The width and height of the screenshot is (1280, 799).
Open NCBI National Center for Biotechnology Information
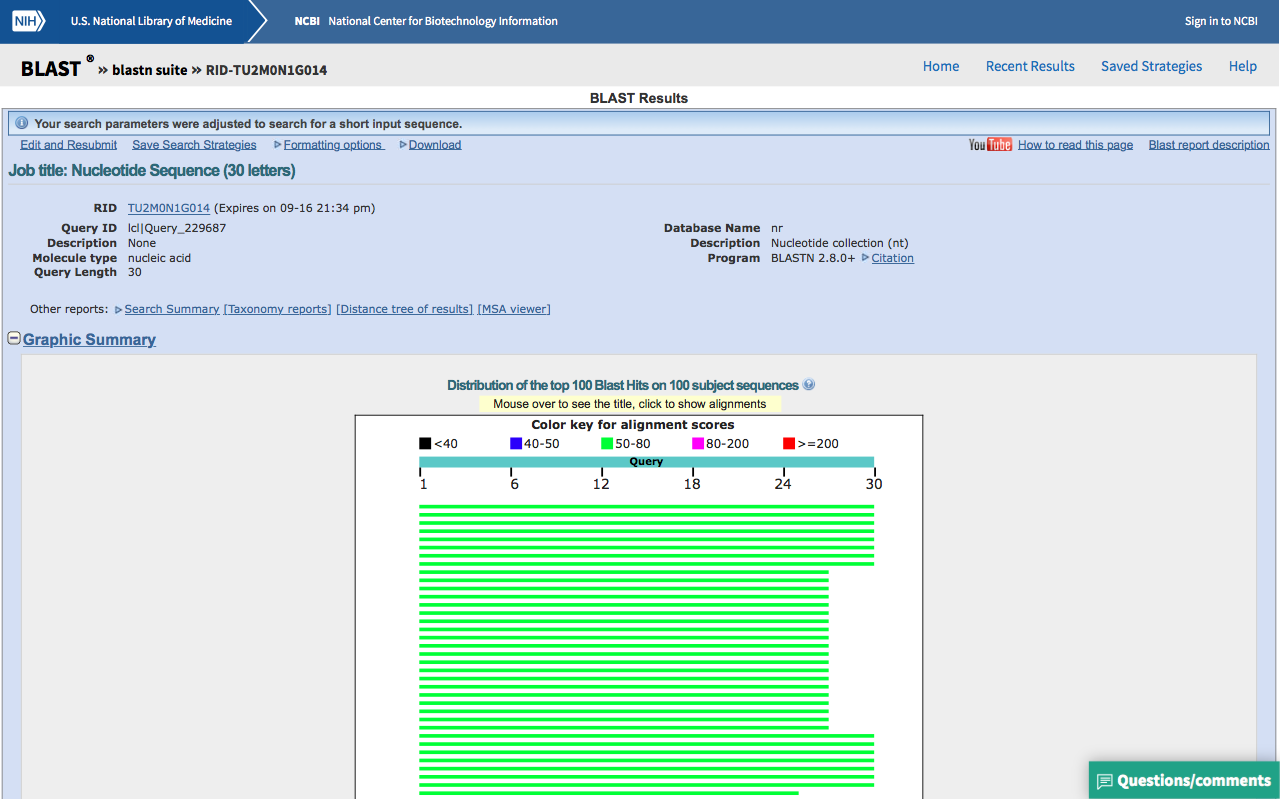[426, 21]
